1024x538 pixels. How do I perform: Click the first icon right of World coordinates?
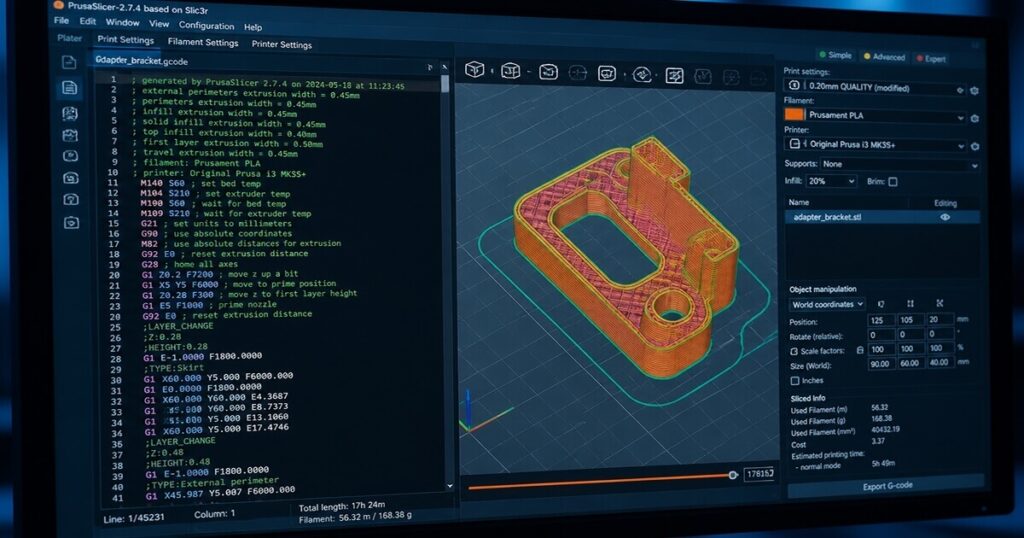click(x=881, y=304)
